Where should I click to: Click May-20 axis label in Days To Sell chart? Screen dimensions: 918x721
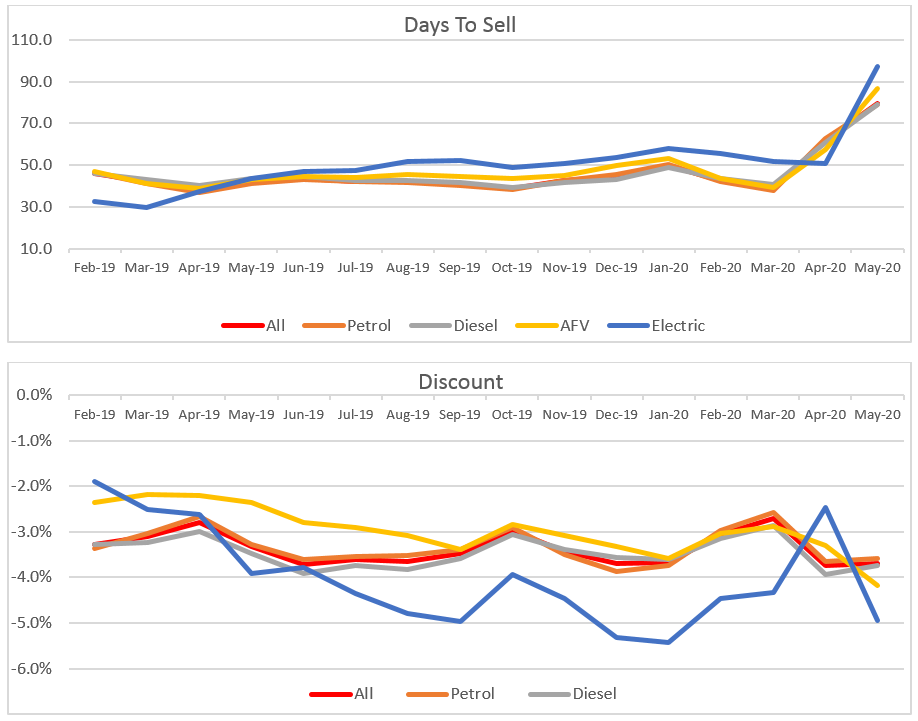click(877, 268)
